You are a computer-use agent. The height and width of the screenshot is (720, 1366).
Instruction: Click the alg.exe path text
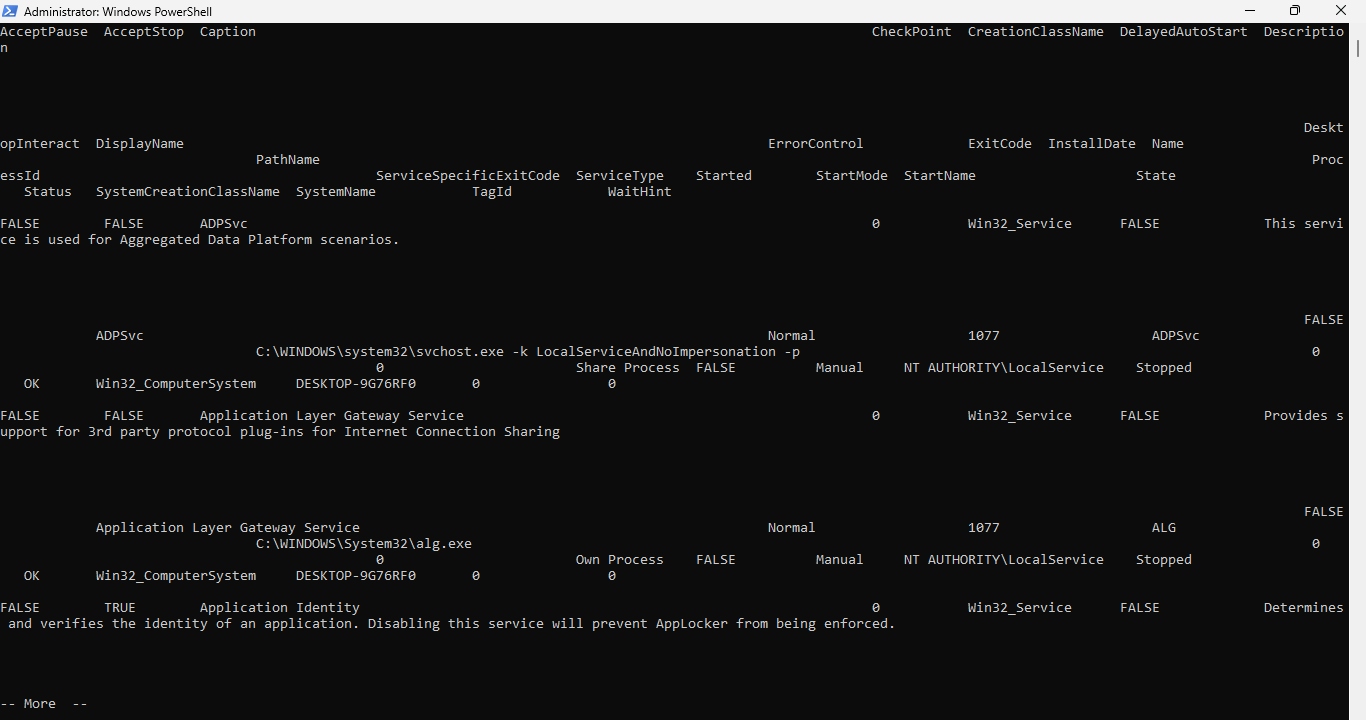363,544
